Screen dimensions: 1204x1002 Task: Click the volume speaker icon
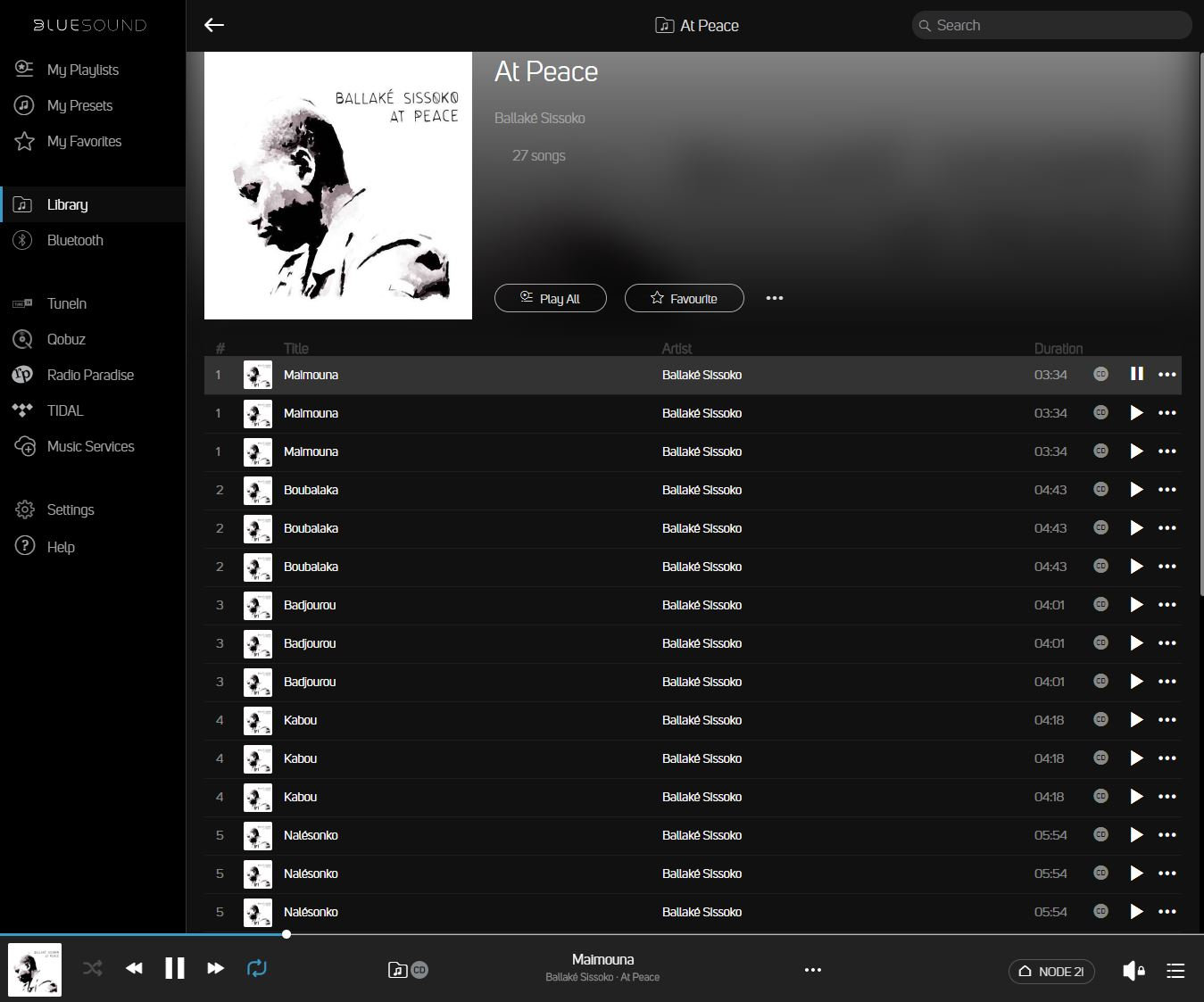point(1133,971)
